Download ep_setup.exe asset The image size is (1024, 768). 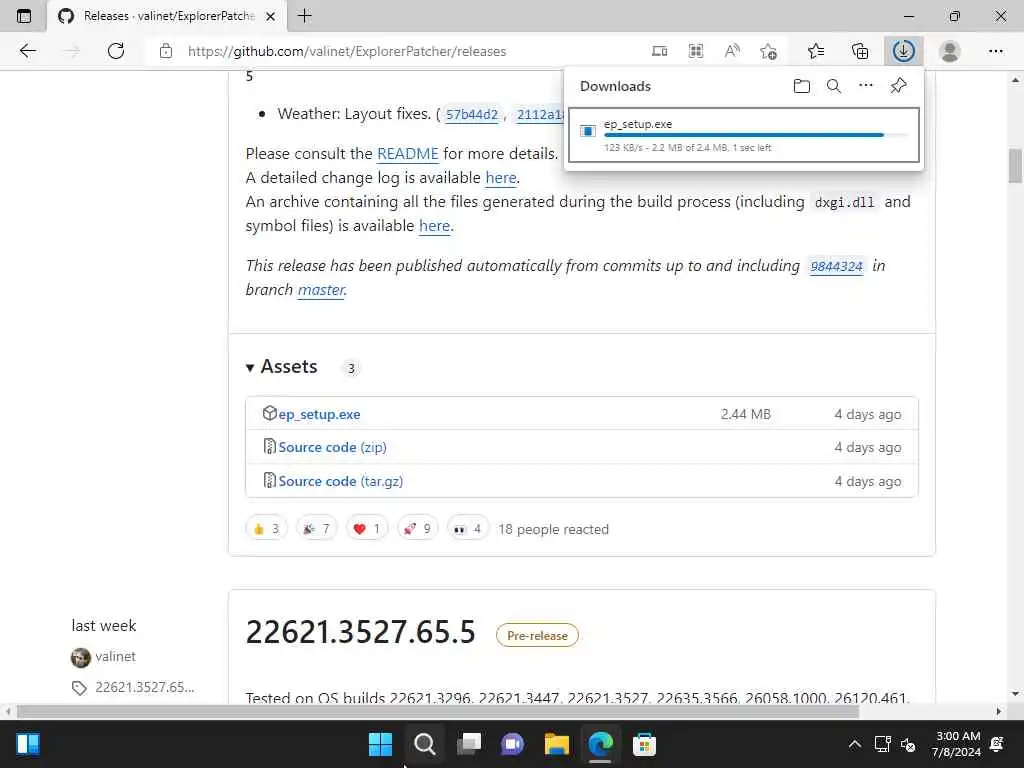[319, 414]
